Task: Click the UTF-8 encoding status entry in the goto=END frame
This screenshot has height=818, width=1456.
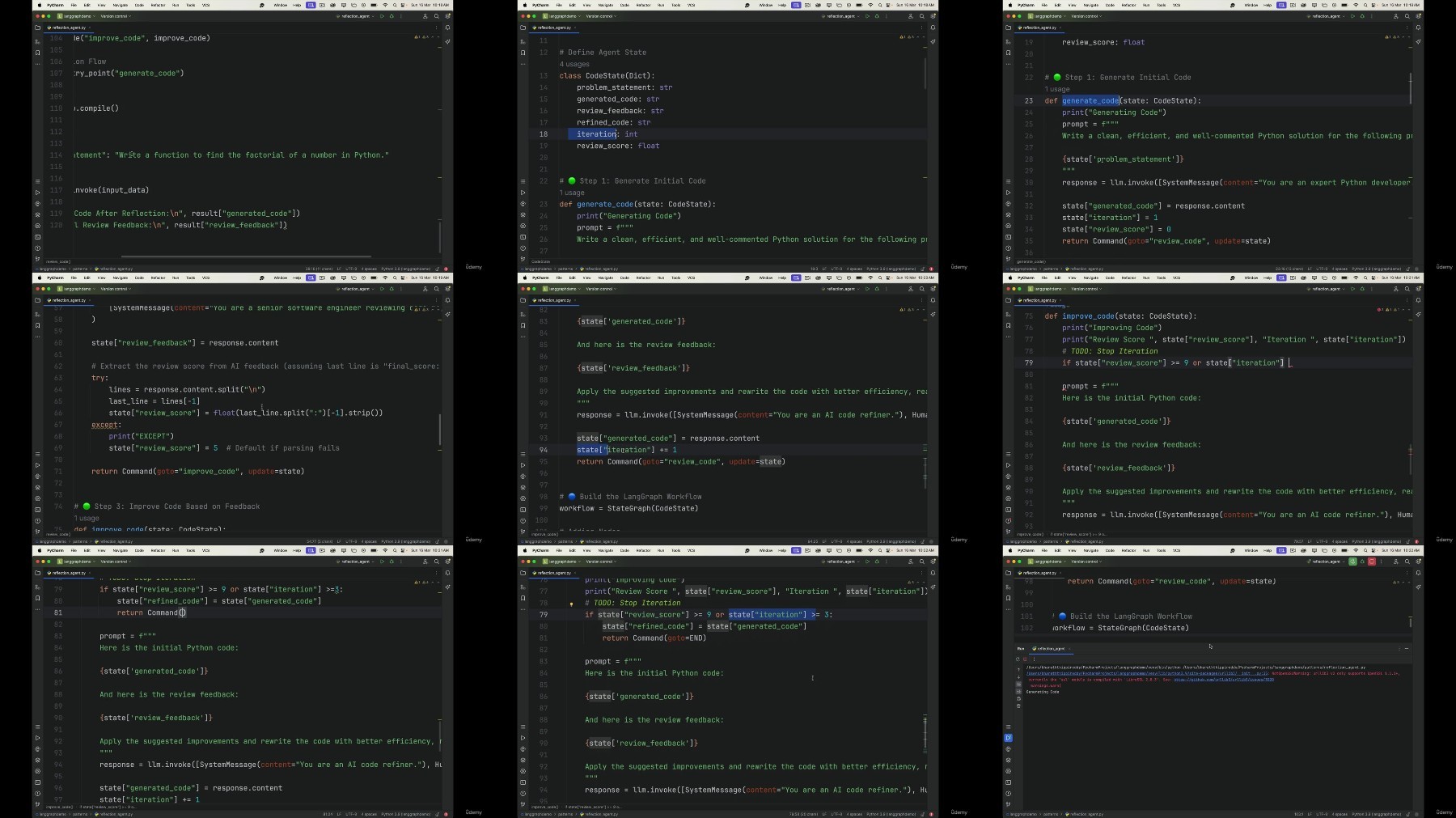Action: (x=836, y=814)
